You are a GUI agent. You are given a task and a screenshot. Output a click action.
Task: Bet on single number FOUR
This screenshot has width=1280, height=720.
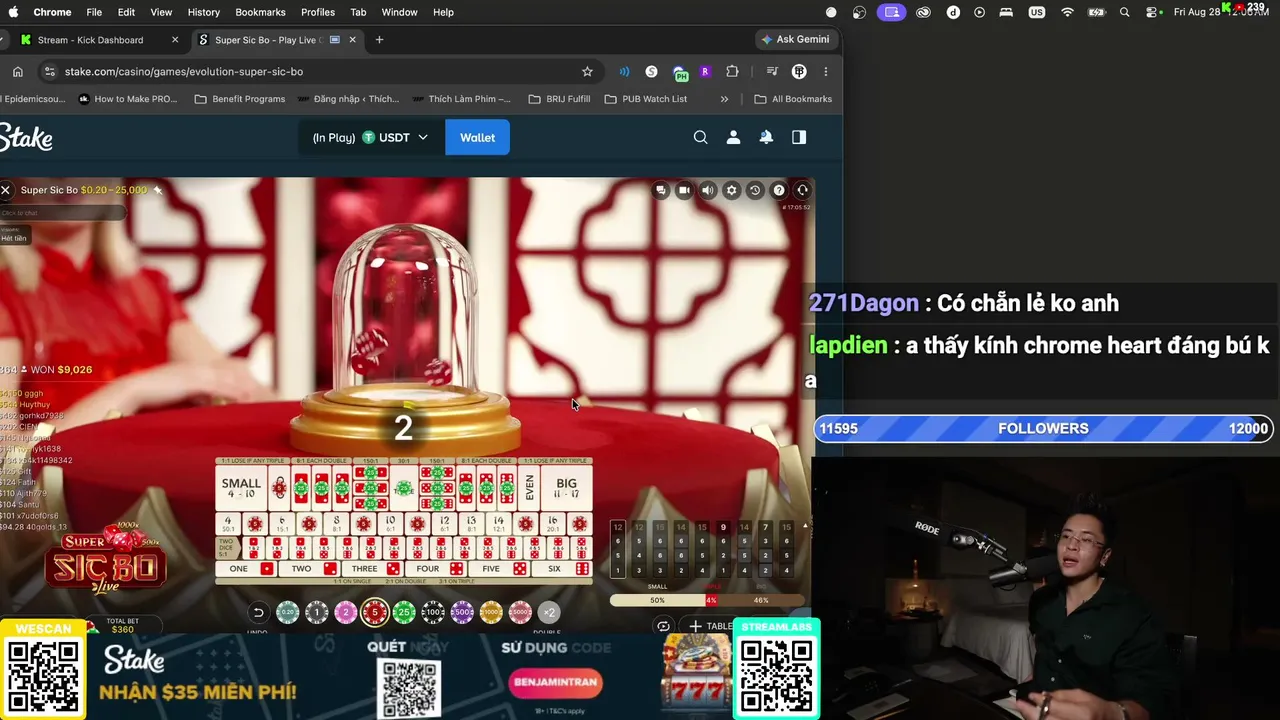435,569
